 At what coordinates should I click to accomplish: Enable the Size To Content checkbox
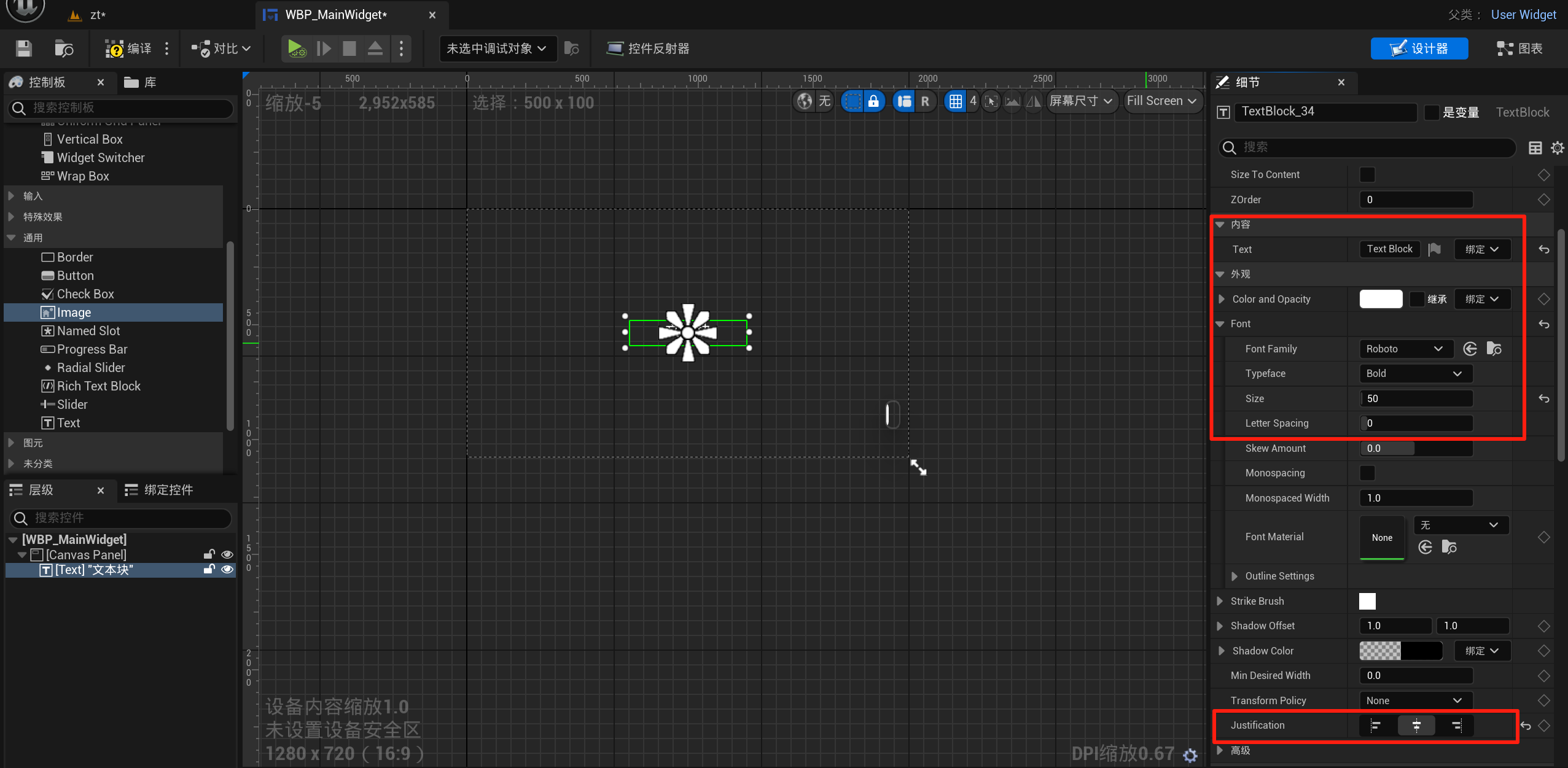[1367, 175]
